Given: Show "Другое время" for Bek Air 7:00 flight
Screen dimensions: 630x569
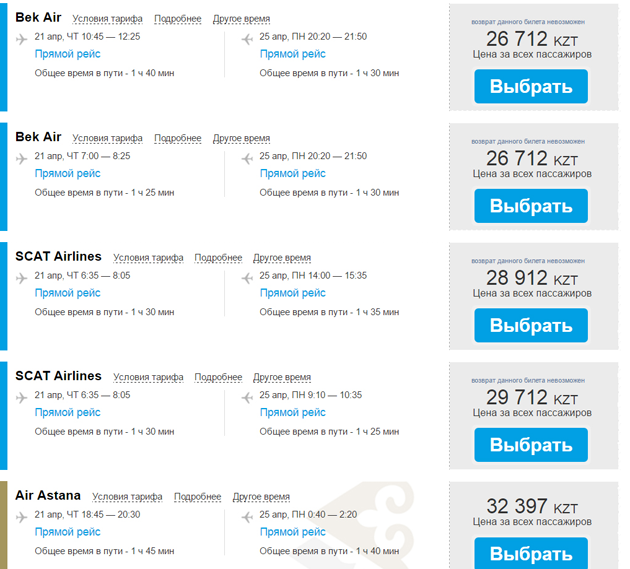Looking at the screenshot, I should 241,139.
